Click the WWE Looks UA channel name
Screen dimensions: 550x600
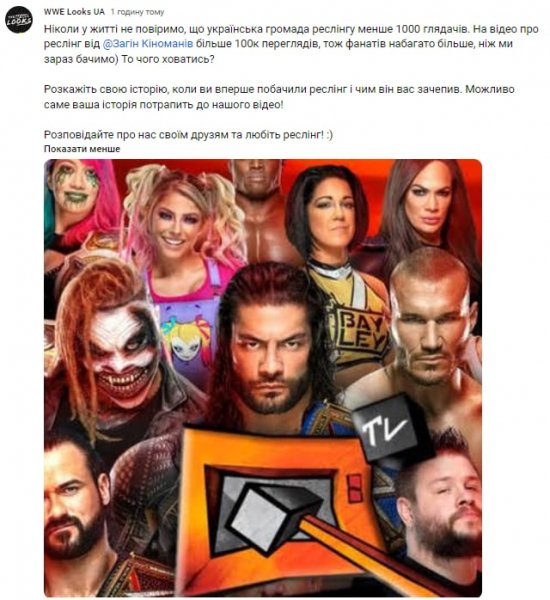click(74, 12)
